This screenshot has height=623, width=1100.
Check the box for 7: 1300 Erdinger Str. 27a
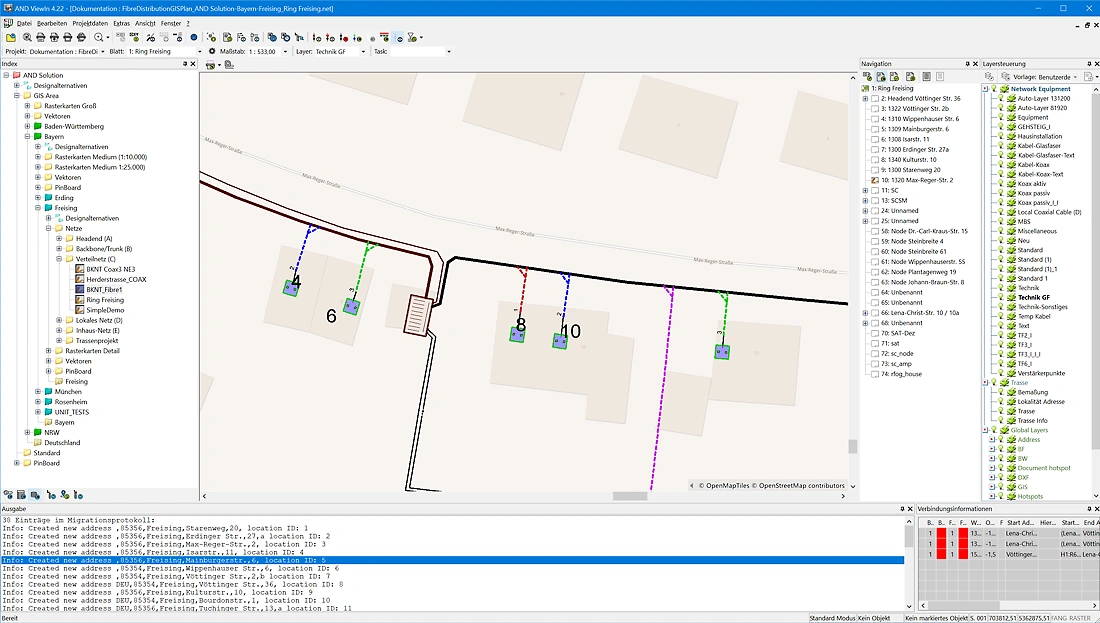point(875,149)
